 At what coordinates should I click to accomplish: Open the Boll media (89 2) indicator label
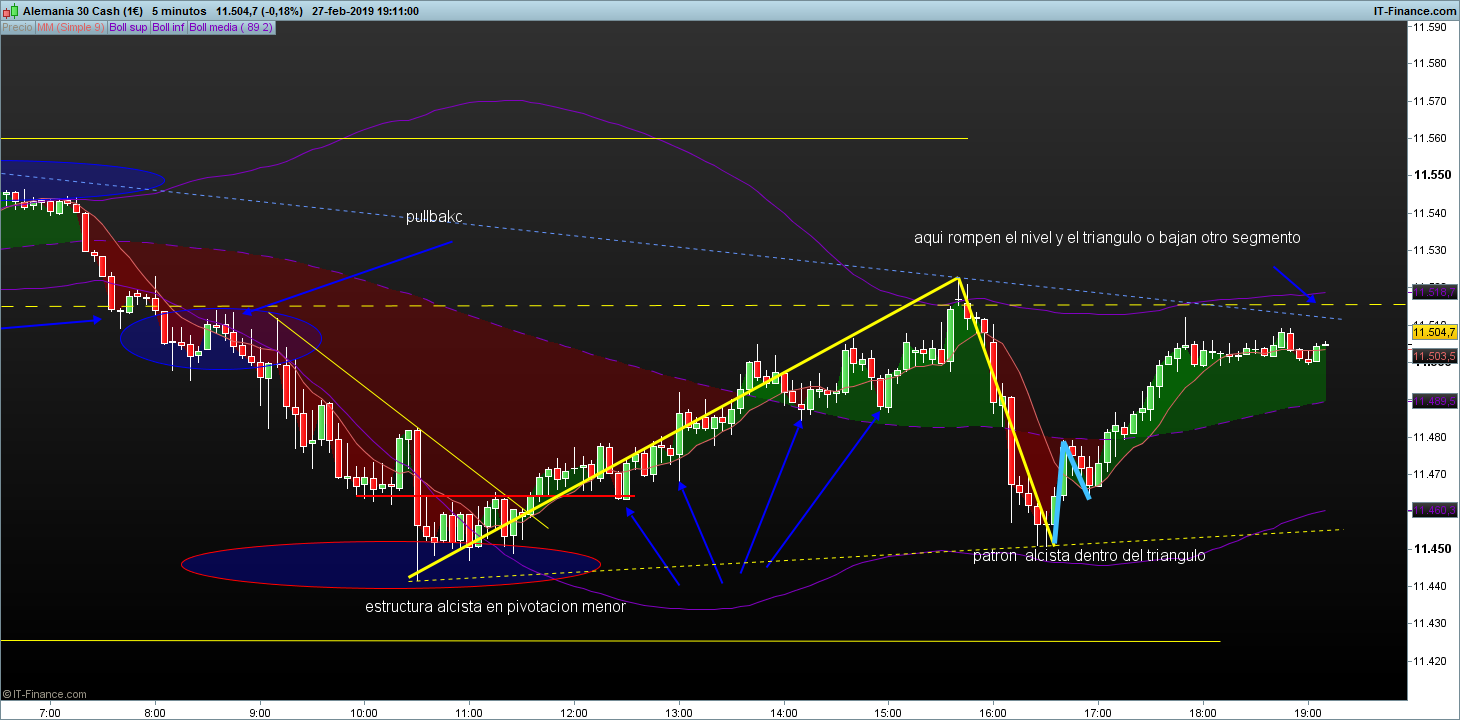point(231,27)
